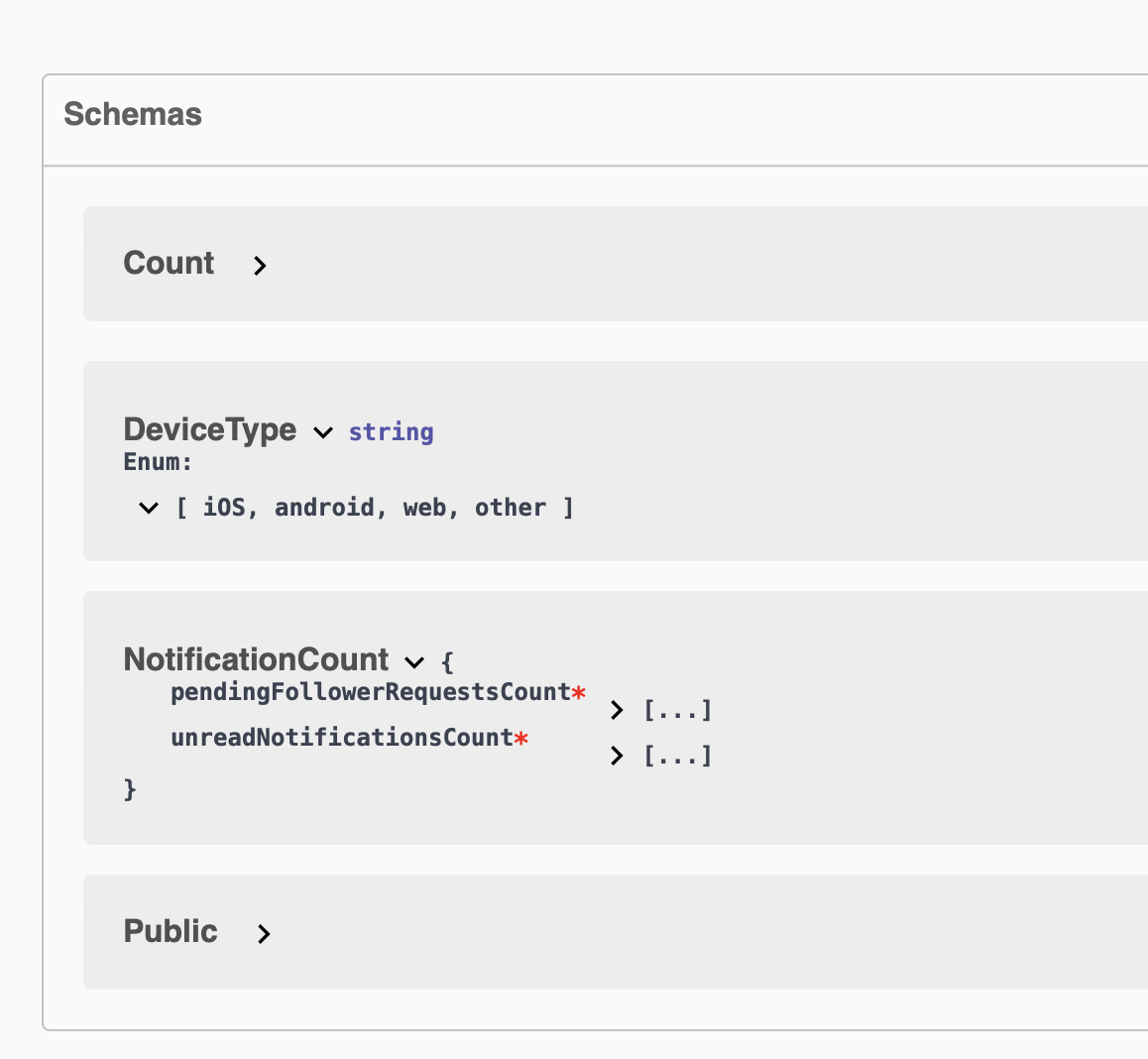Click the Count schema name

click(x=169, y=263)
